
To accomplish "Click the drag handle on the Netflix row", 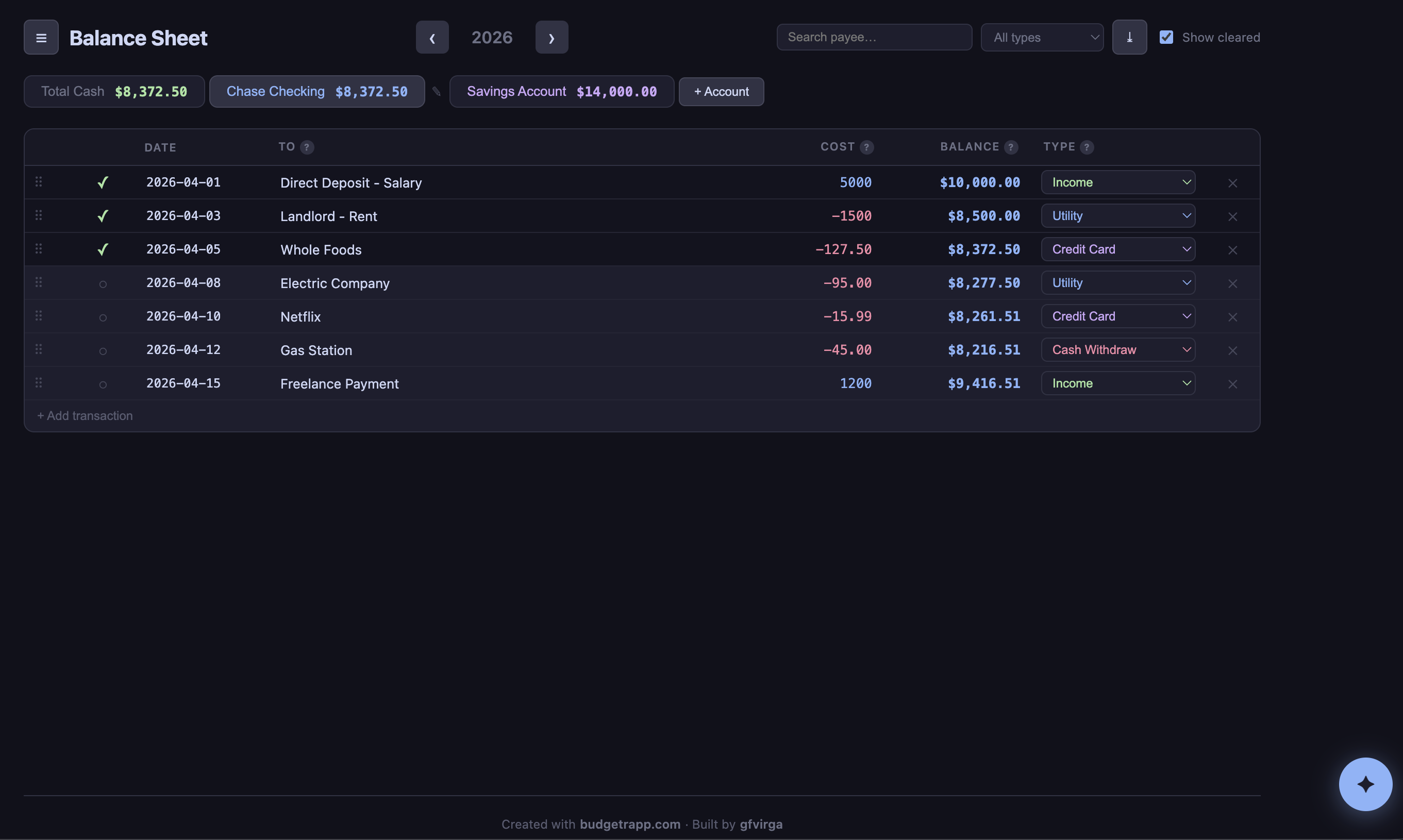I will [39, 316].
